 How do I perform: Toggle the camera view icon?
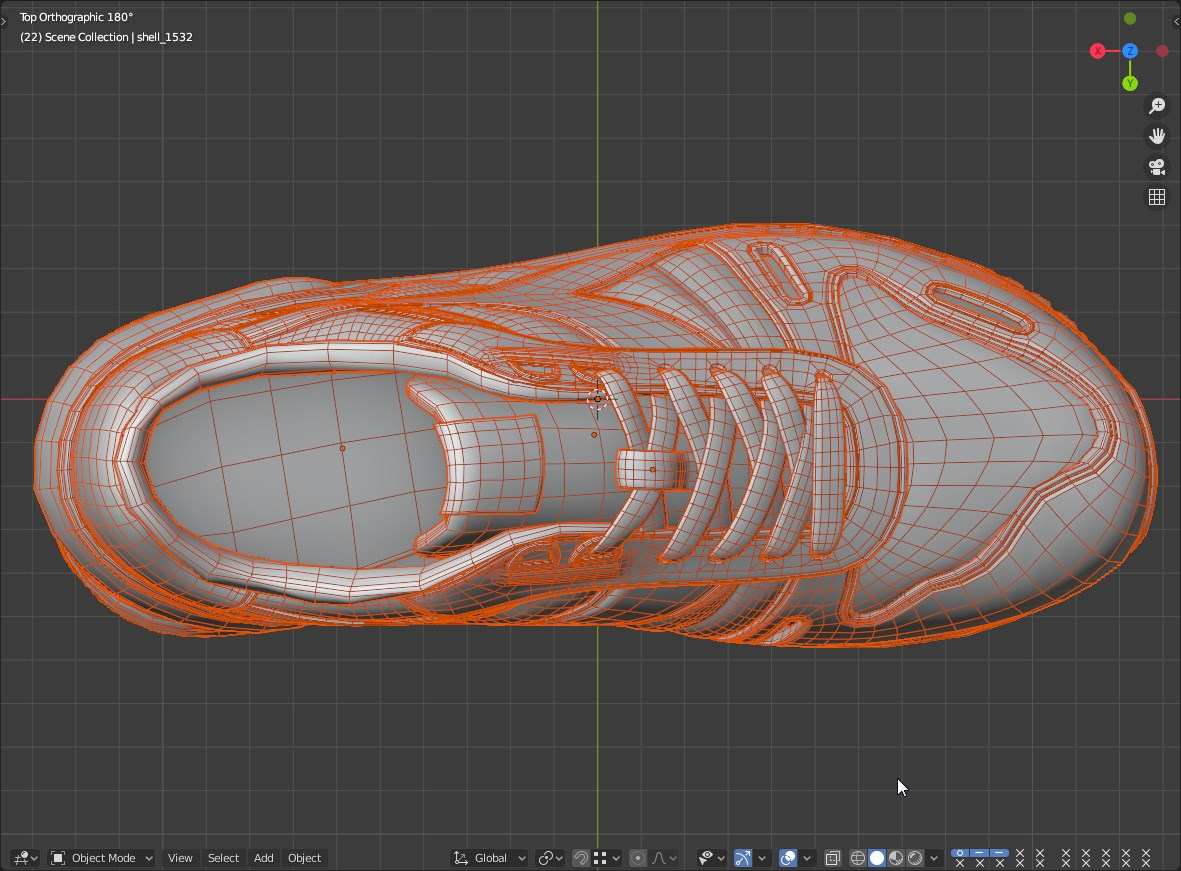[1157, 167]
